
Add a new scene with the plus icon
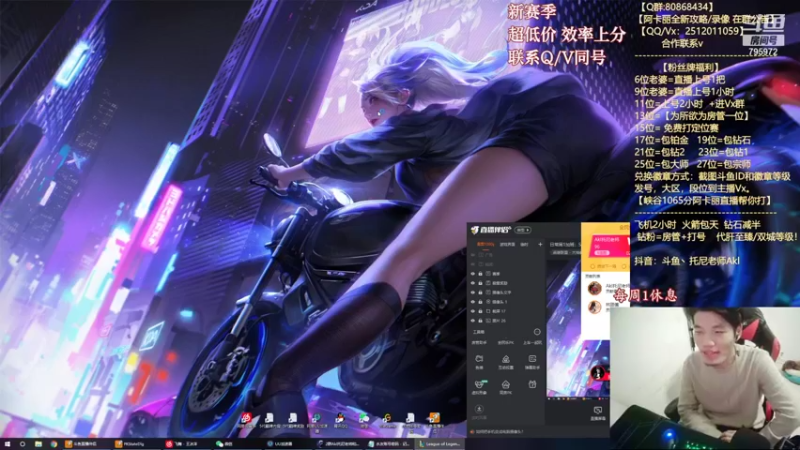coord(540,244)
